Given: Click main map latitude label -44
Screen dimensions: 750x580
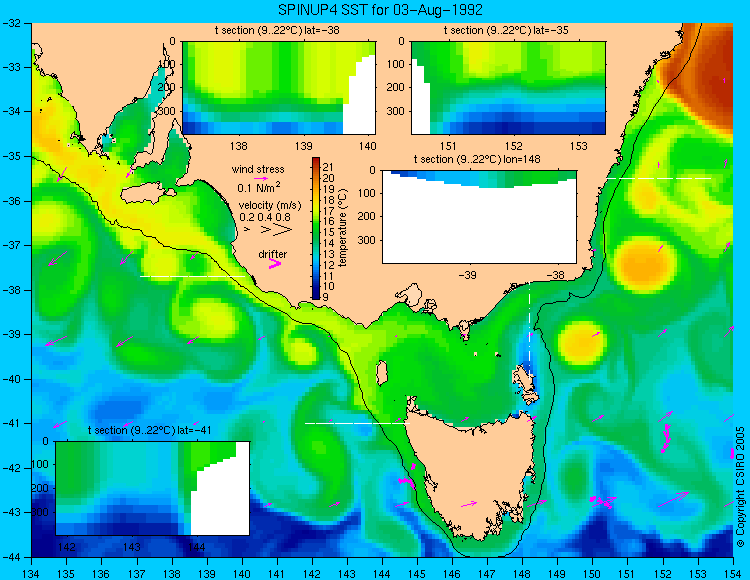Looking at the screenshot, I should [11, 557].
